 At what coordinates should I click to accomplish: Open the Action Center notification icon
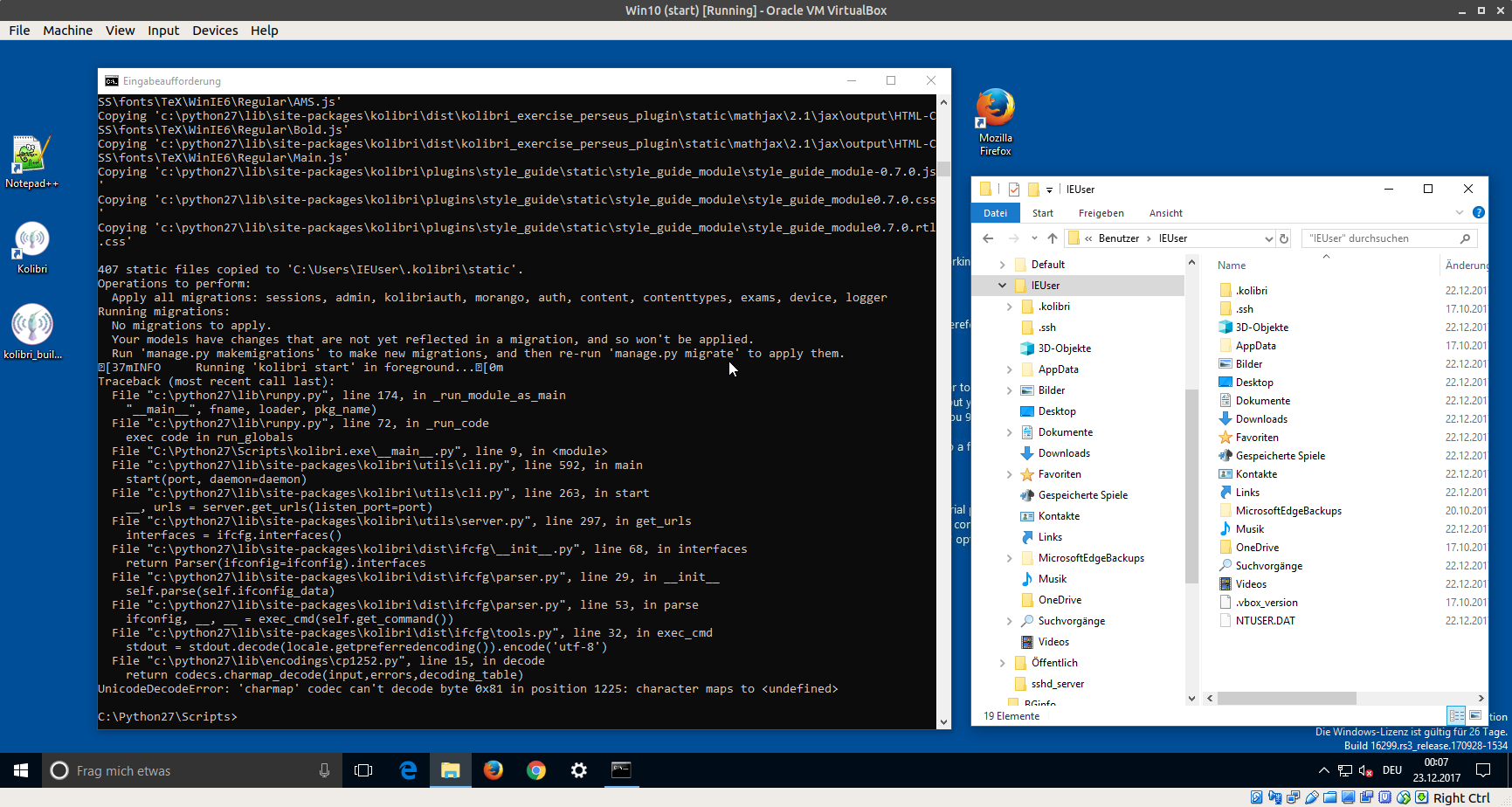(1483, 770)
